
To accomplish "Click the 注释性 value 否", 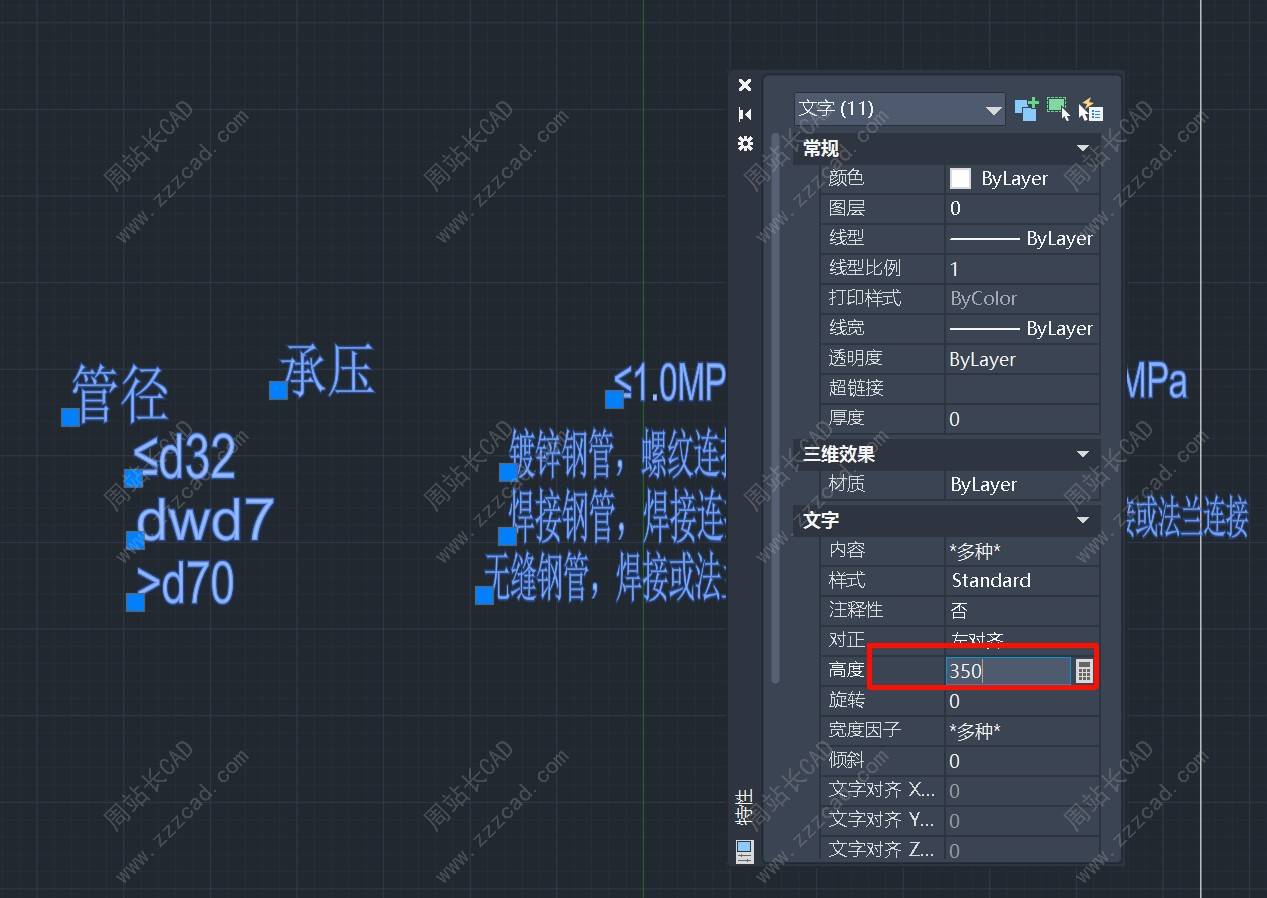I will [x=1020, y=610].
